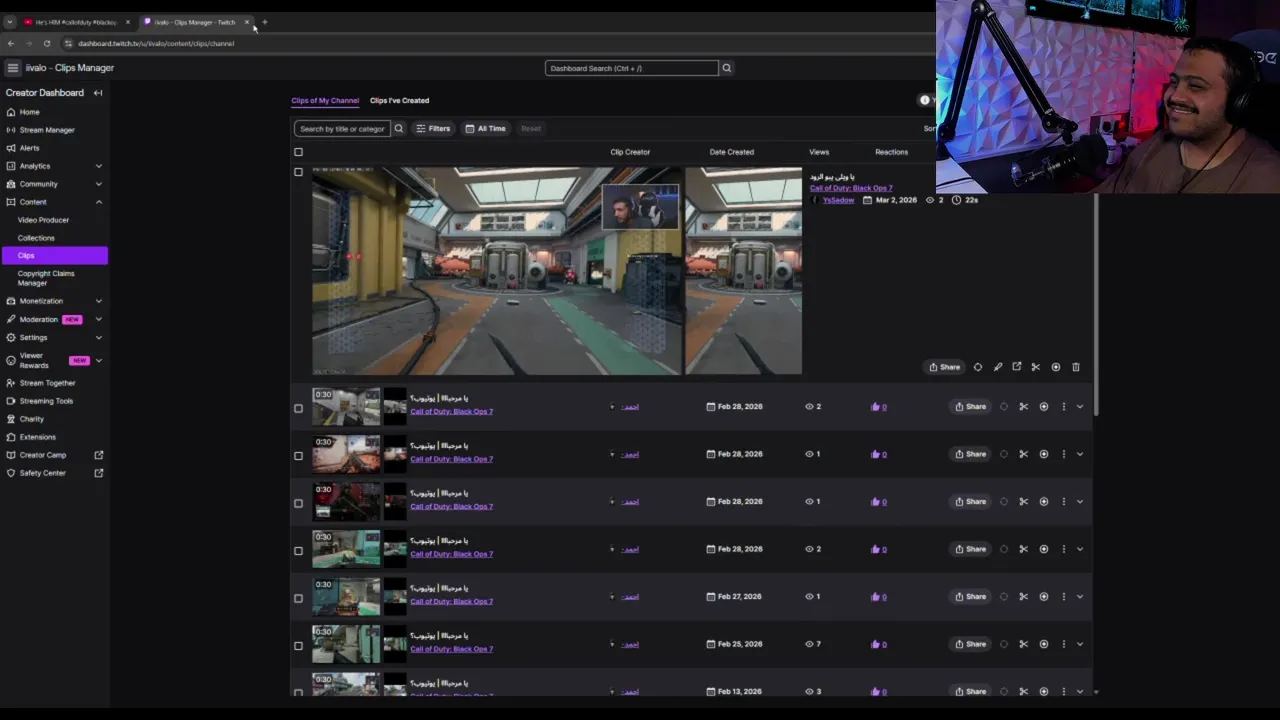Expand the Analytics section

(x=98, y=166)
